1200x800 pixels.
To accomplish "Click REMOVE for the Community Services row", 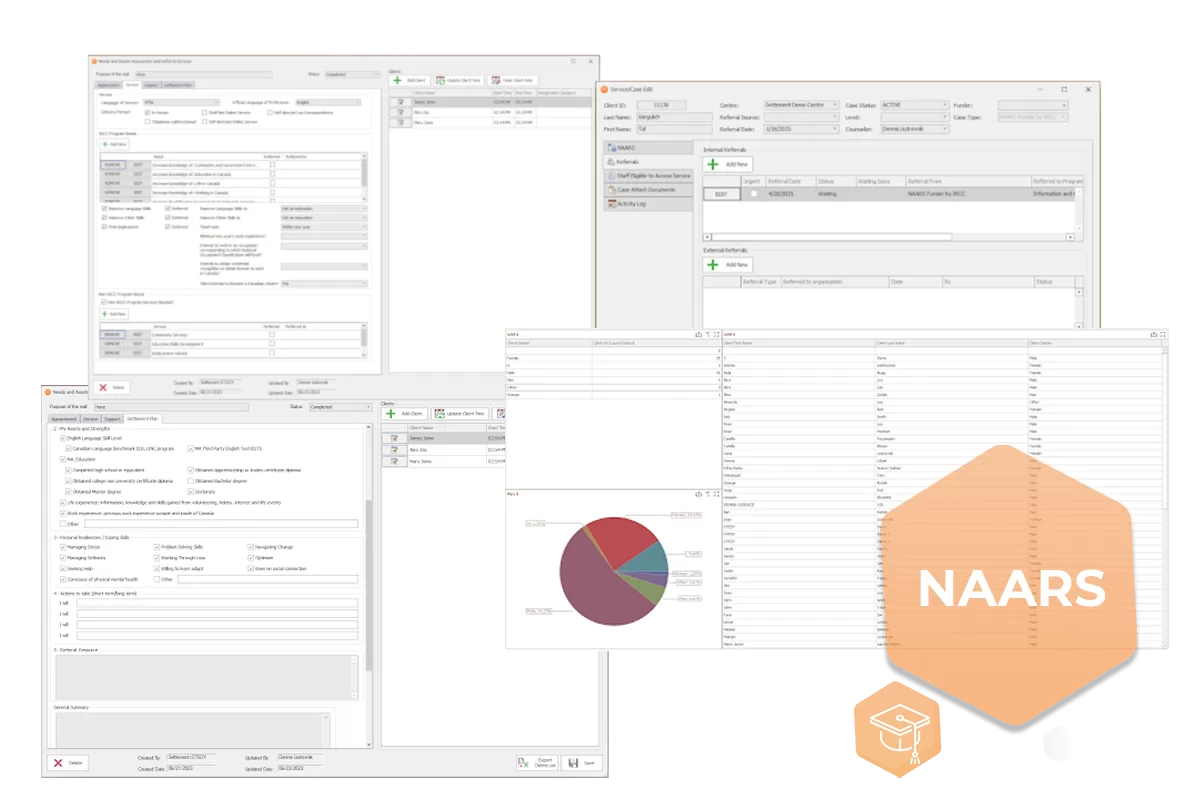I will pos(111,334).
